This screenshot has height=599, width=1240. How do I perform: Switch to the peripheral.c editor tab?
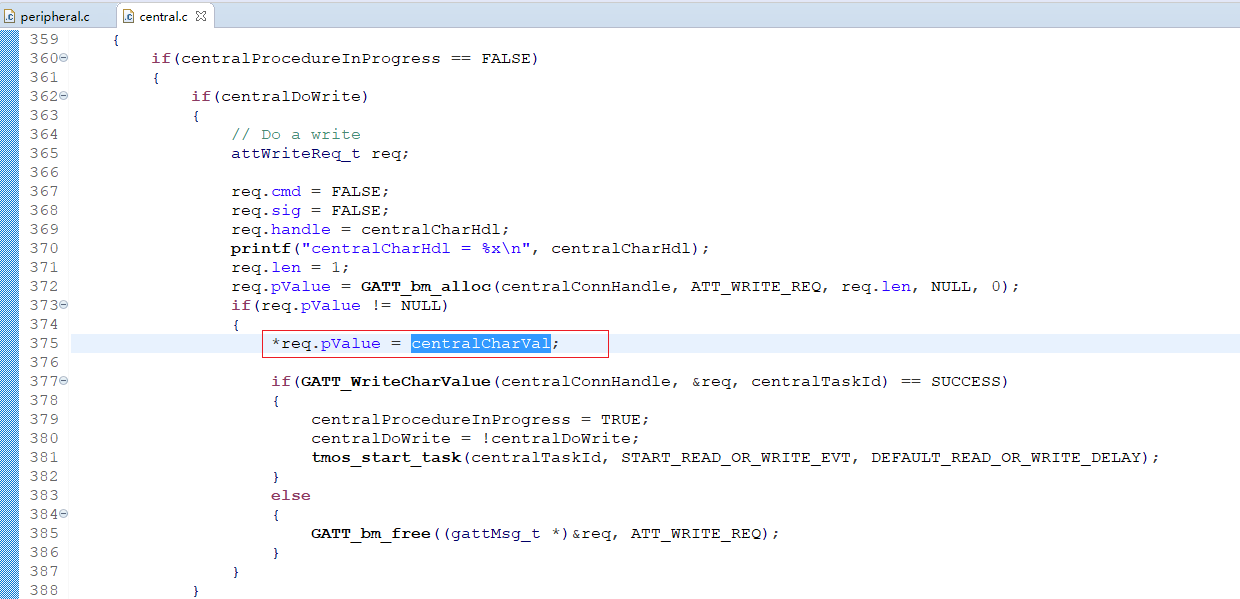tap(54, 16)
